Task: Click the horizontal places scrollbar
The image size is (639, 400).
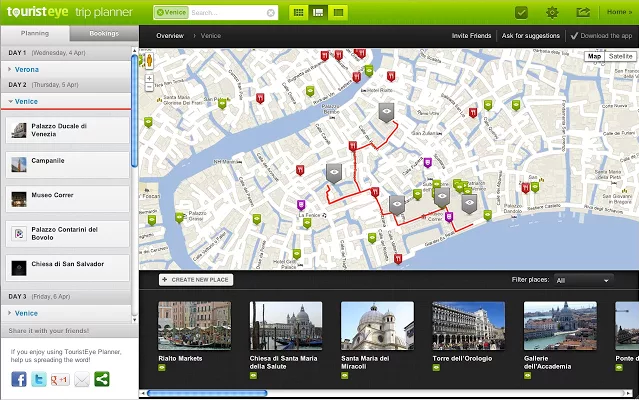Action: (207, 393)
